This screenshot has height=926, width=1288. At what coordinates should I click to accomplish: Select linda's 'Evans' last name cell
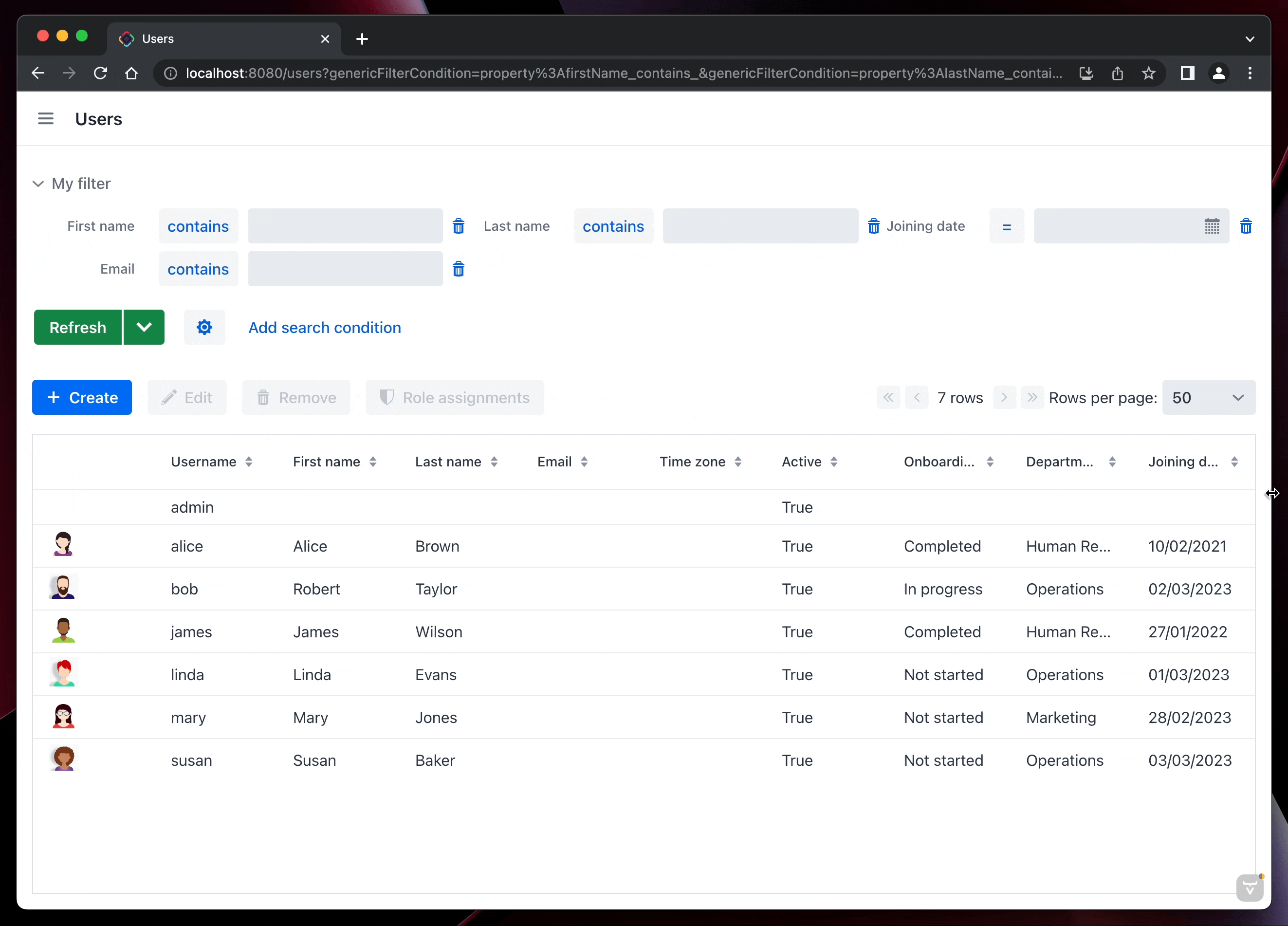click(x=436, y=674)
